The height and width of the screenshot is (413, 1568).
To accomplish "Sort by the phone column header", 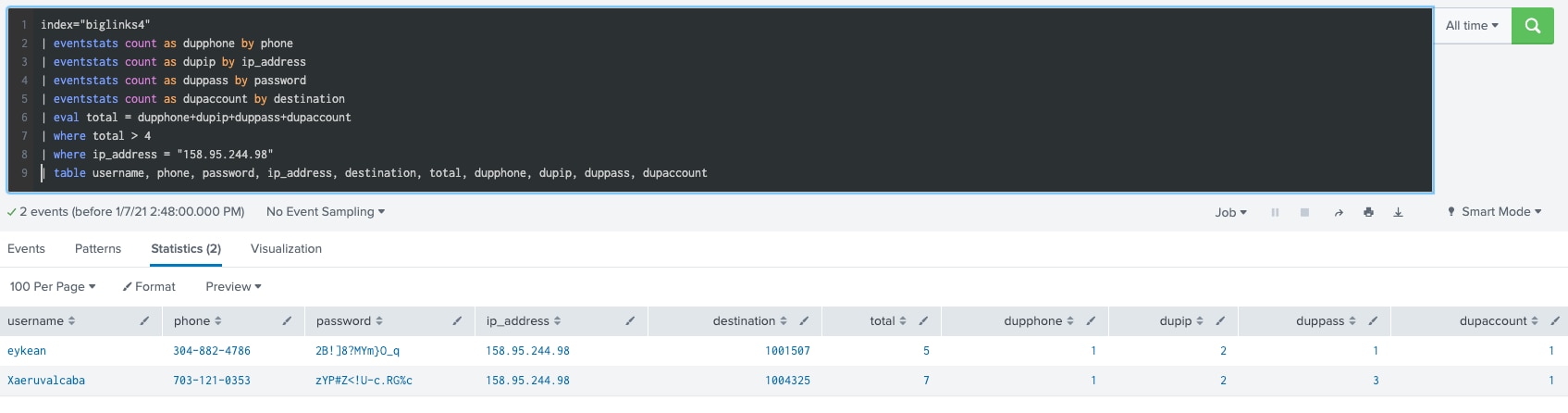I will pos(198,321).
